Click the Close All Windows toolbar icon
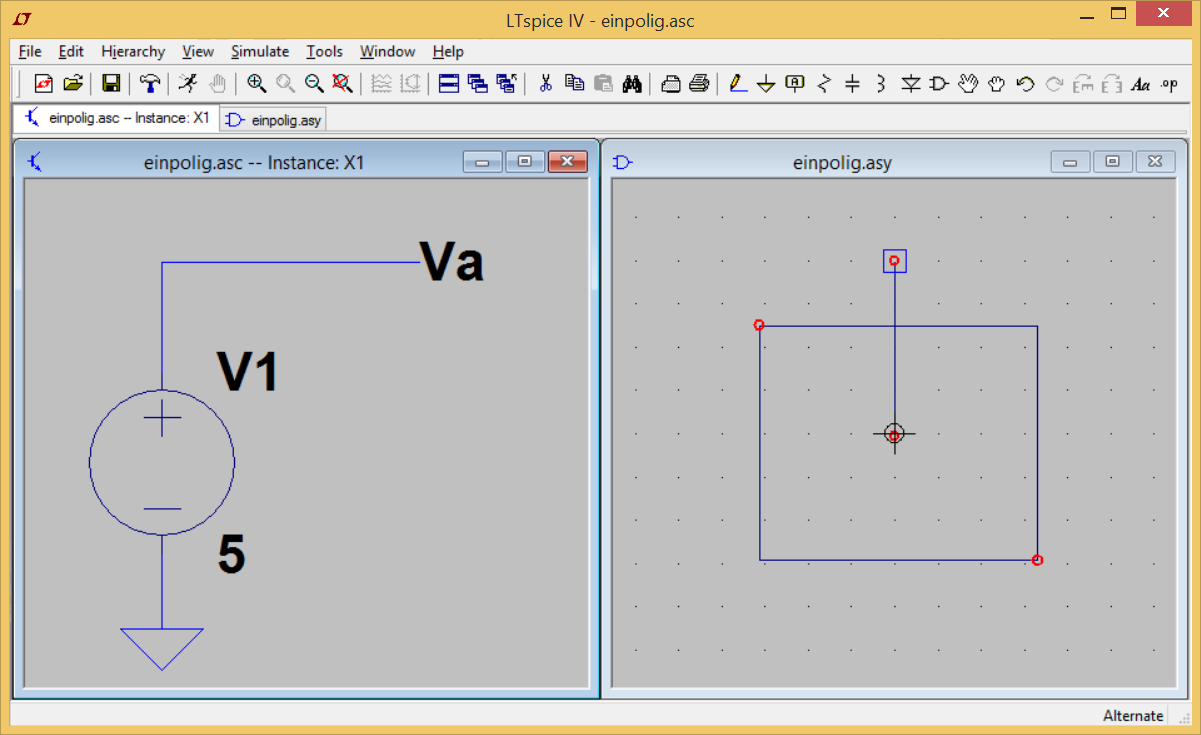The height and width of the screenshot is (735, 1201). (x=506, y=84)
